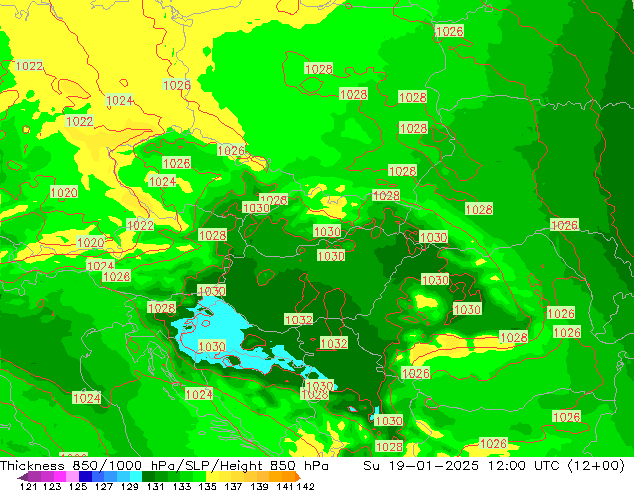This screenshot has width=634, height=490.
Task: Click the legend value '142'
Action: [306, 486]
